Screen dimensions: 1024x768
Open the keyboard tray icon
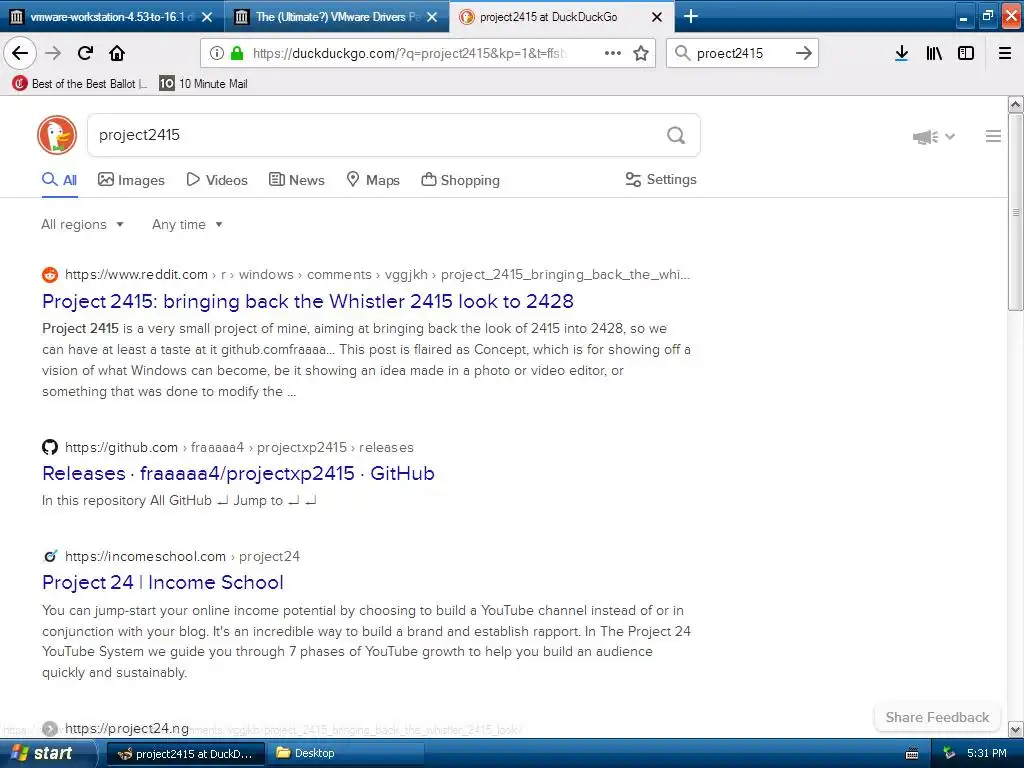click(x=912, y=754)
